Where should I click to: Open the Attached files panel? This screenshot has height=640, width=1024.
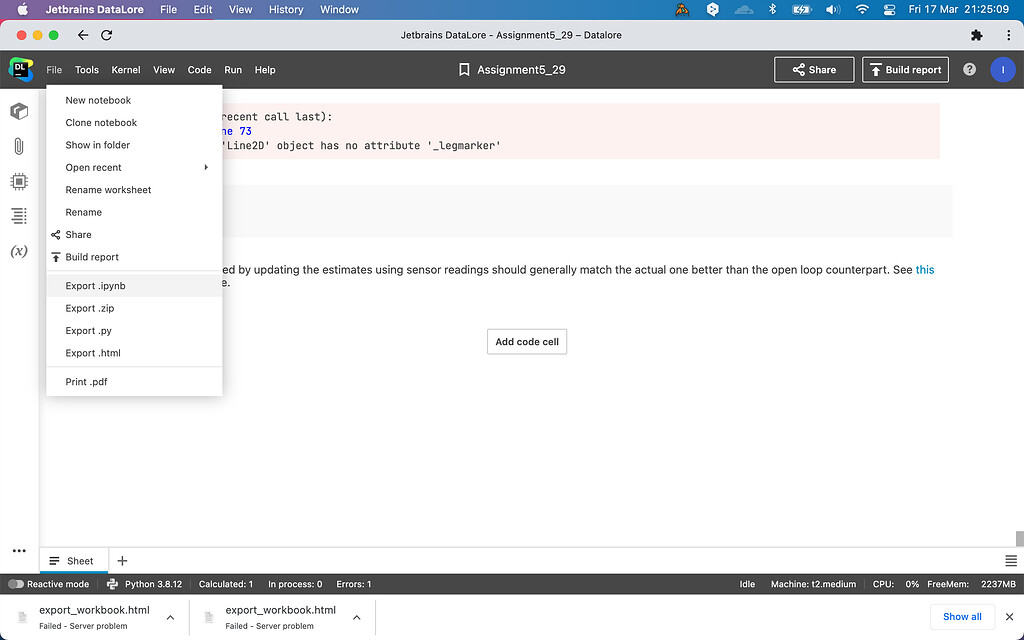pyautogui.click(x=19, y=147)
